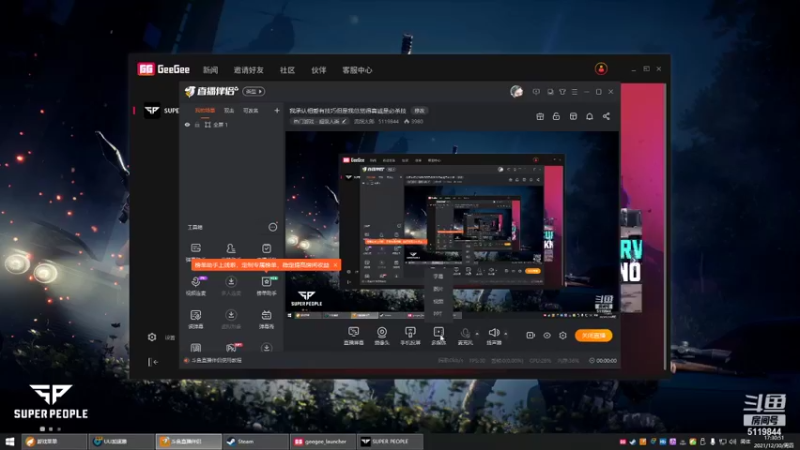Toggle visibility eye of the fullscreen source
The width and height of the screenshot is (800, 450).
coord(187,124)
